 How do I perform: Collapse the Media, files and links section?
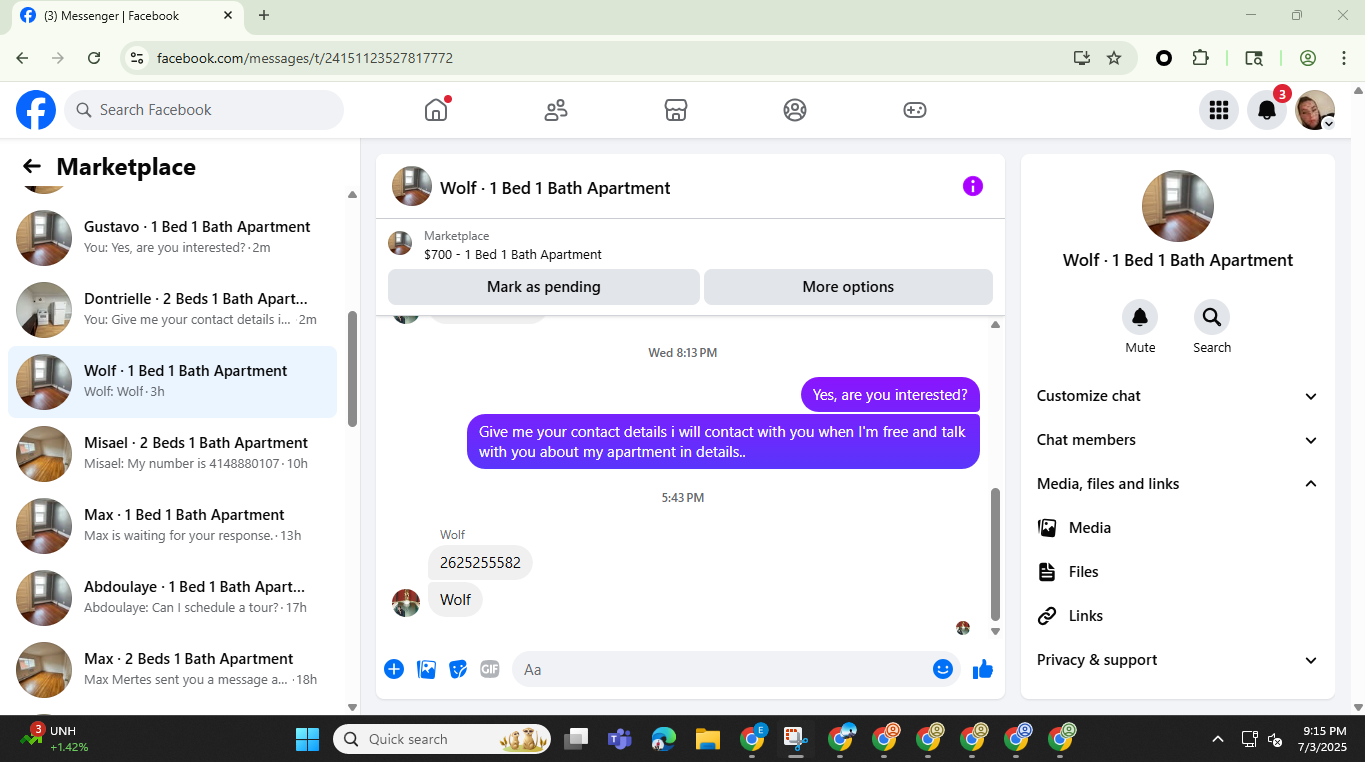coord(1178,484)
